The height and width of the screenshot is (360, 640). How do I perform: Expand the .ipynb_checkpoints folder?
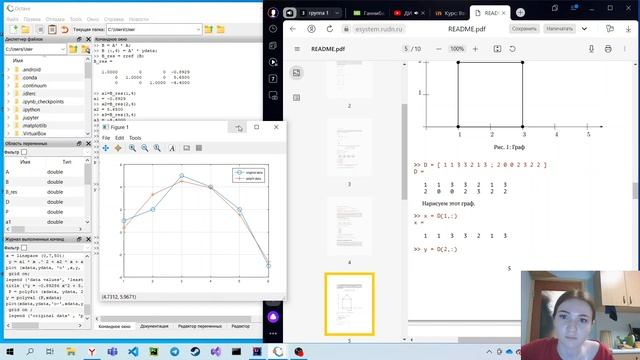coord(8,102)
